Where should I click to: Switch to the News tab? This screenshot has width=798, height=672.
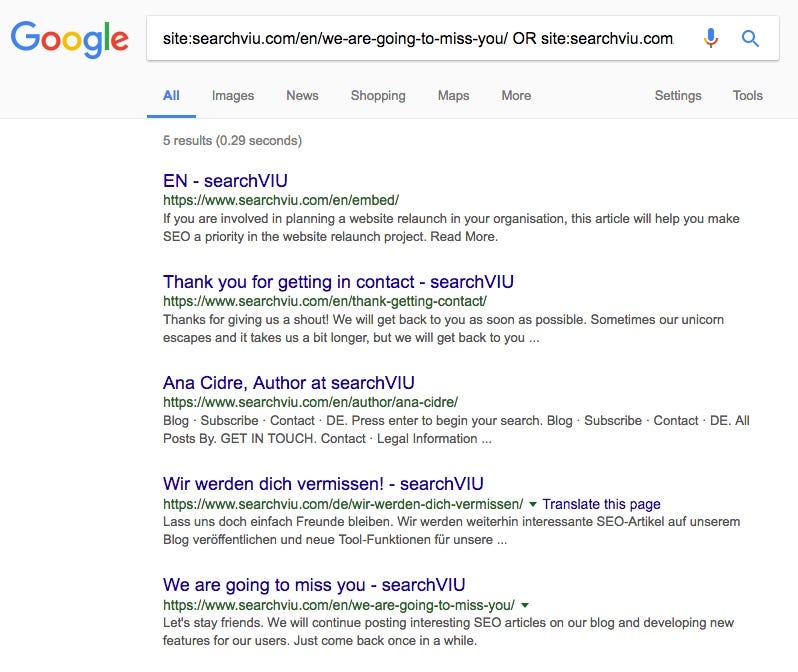click(302, 96)
